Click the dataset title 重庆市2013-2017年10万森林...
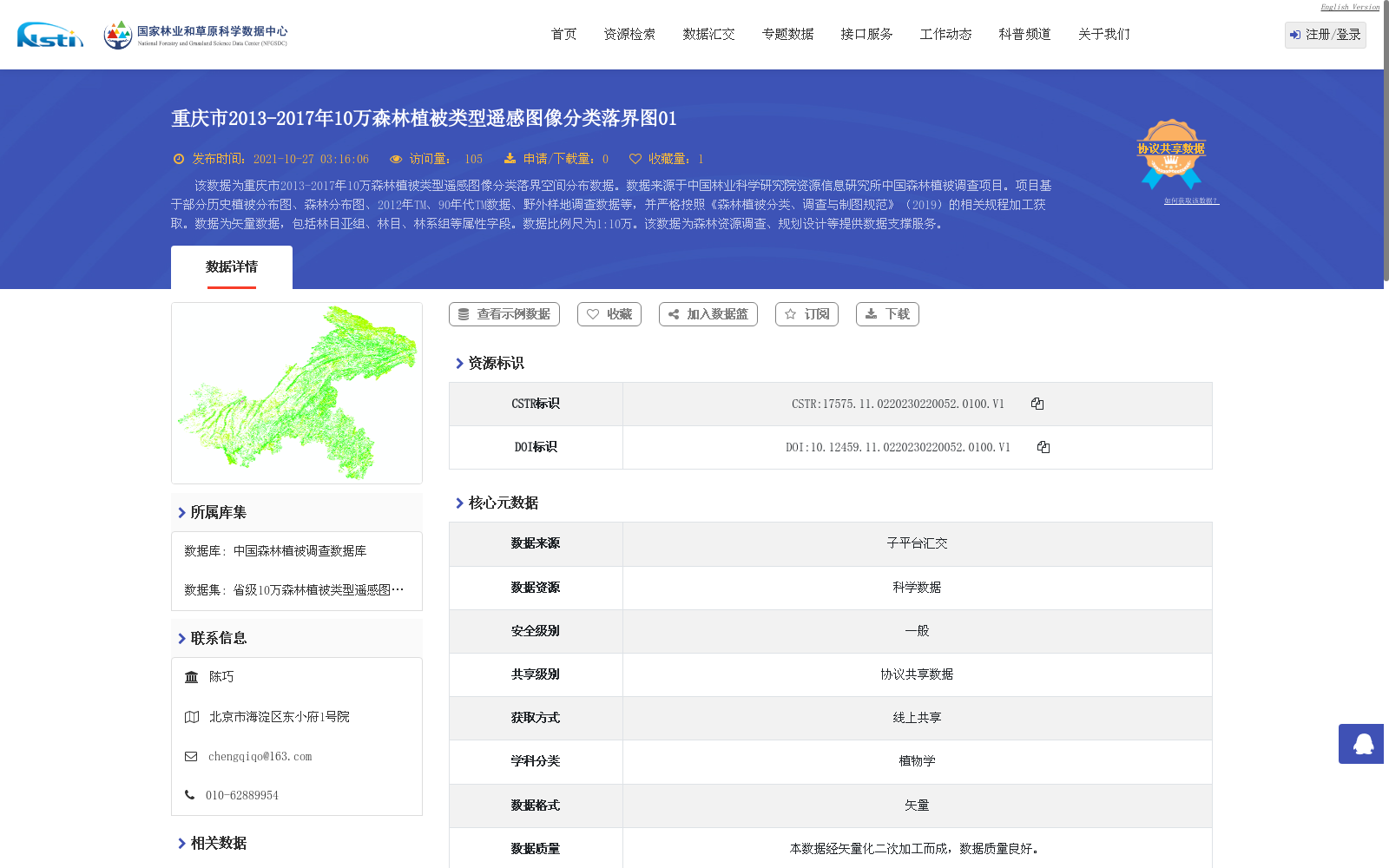The width and height of the screenshot is (1389, 868). point(424,118)
